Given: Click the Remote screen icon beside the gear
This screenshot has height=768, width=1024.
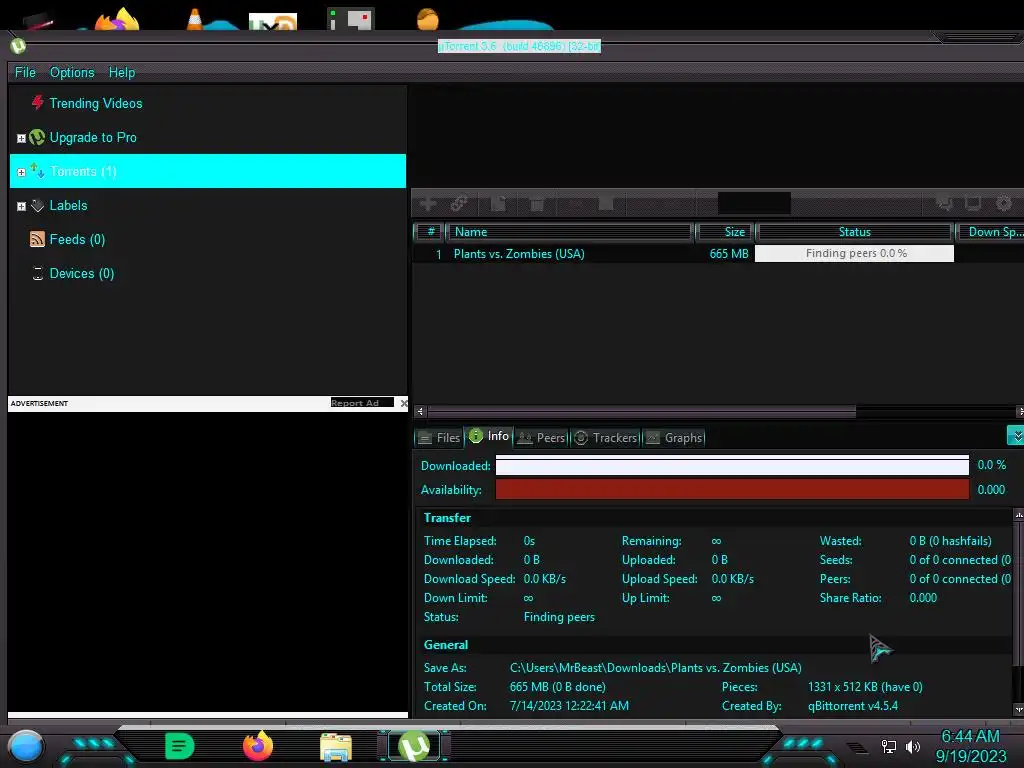Looking at the screenshot, I should 973,204.
